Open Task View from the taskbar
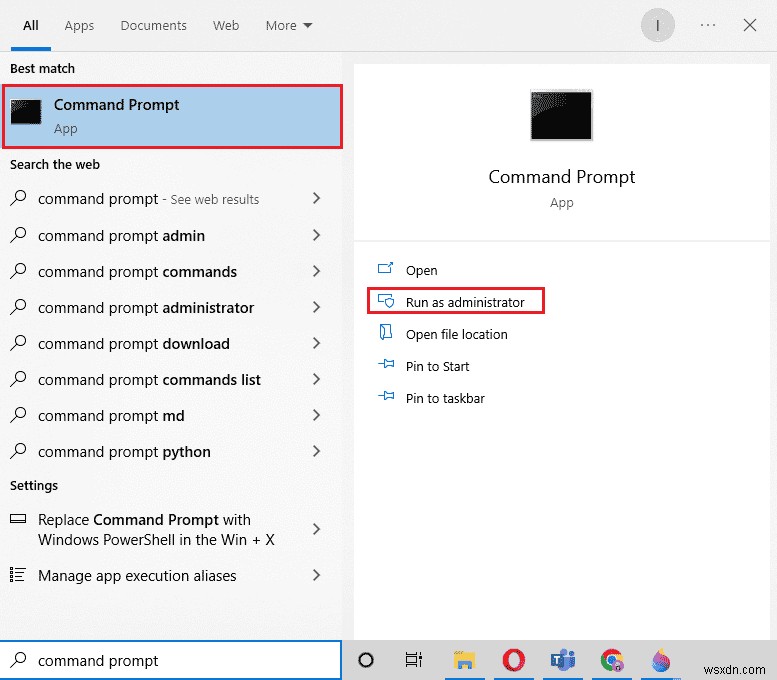Image resolution: width=777 pixels, height=680 pixels. point(414,660)
